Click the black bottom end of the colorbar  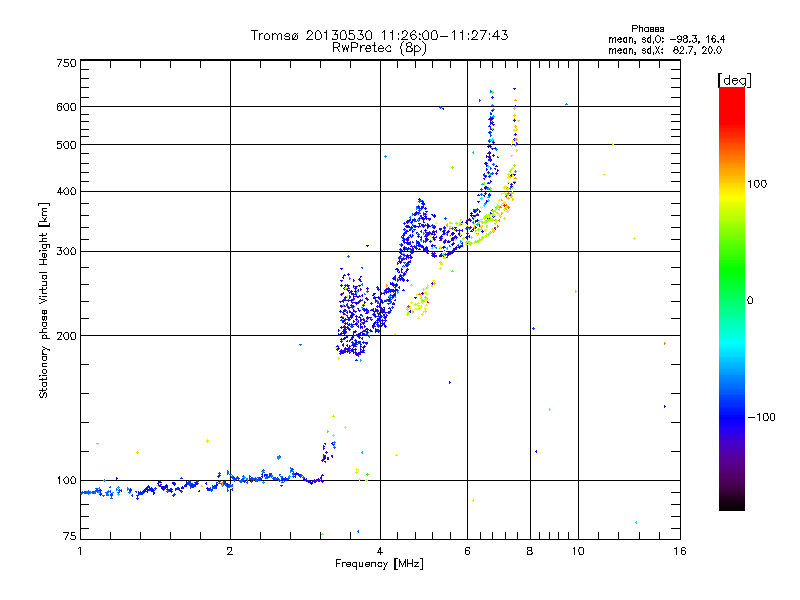click(732, 503)
